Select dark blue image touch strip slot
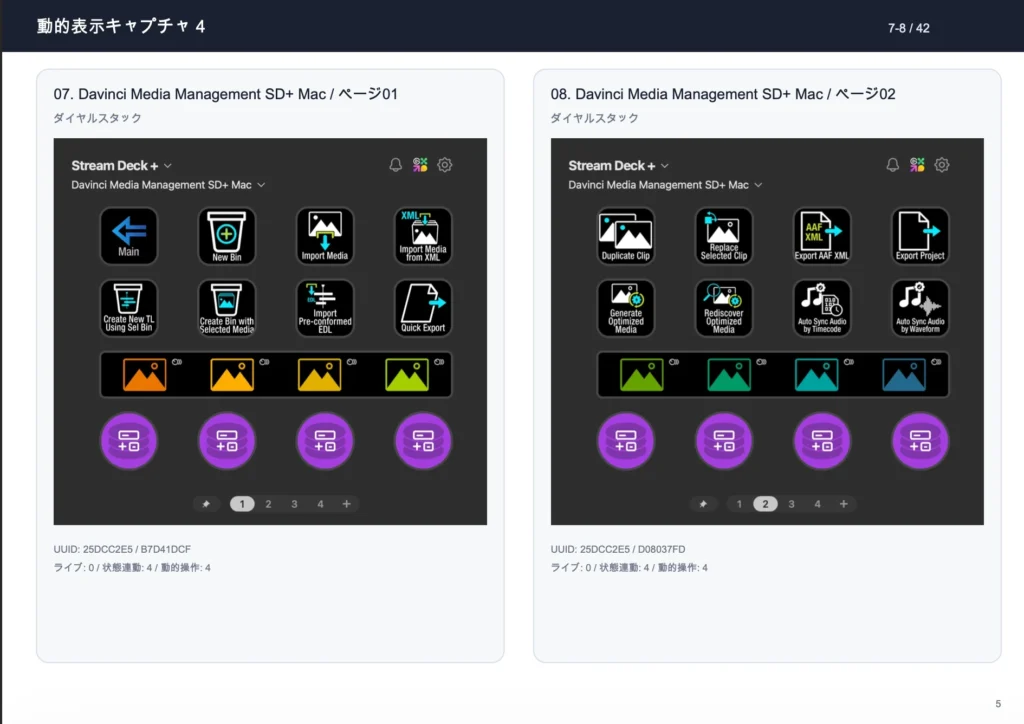The width and height of the screenshot is (1024, 724). click(904, 375)
